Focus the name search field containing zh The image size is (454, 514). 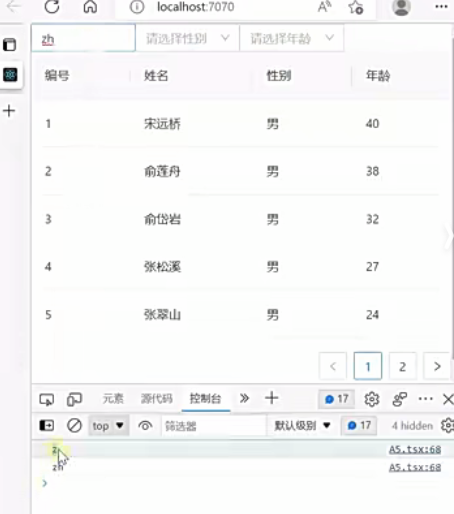(x=83, y=39)
